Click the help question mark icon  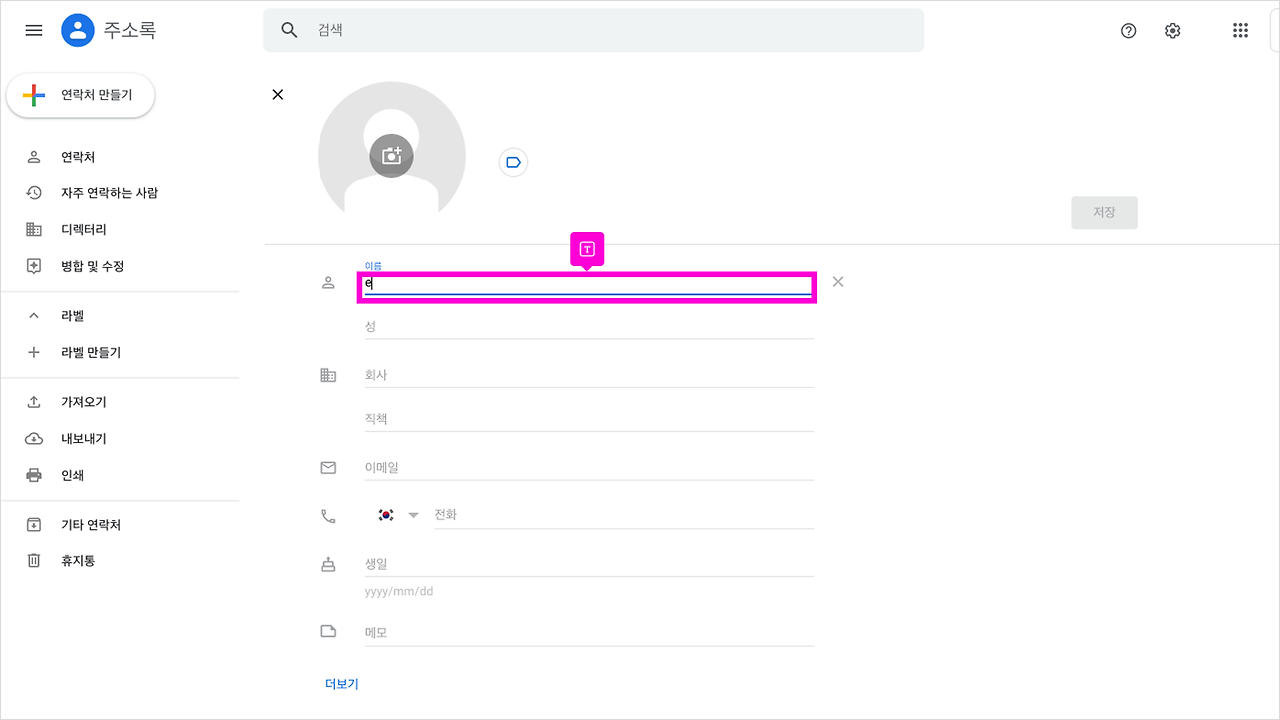1129,30
